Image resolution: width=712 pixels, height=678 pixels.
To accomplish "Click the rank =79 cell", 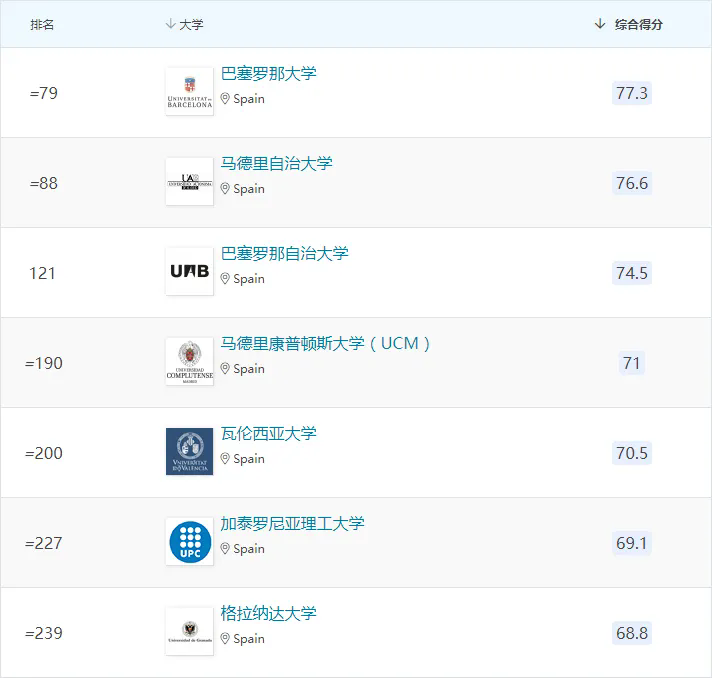I will 44,93.
